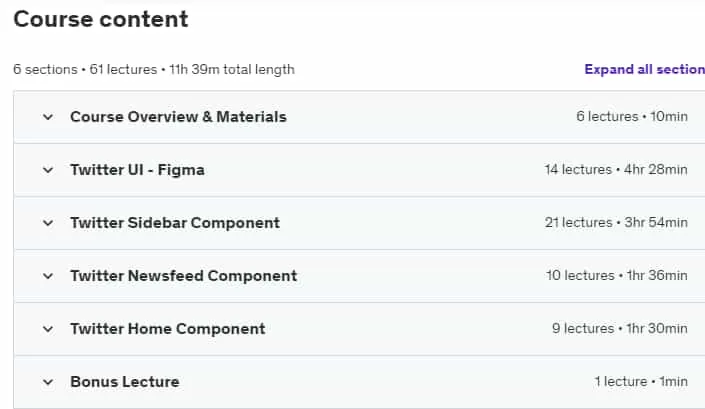Expand the Bonus Lecture chevron
Viewport: 705px width, 409px height.
pyautogui.click(x=48, y=382)
